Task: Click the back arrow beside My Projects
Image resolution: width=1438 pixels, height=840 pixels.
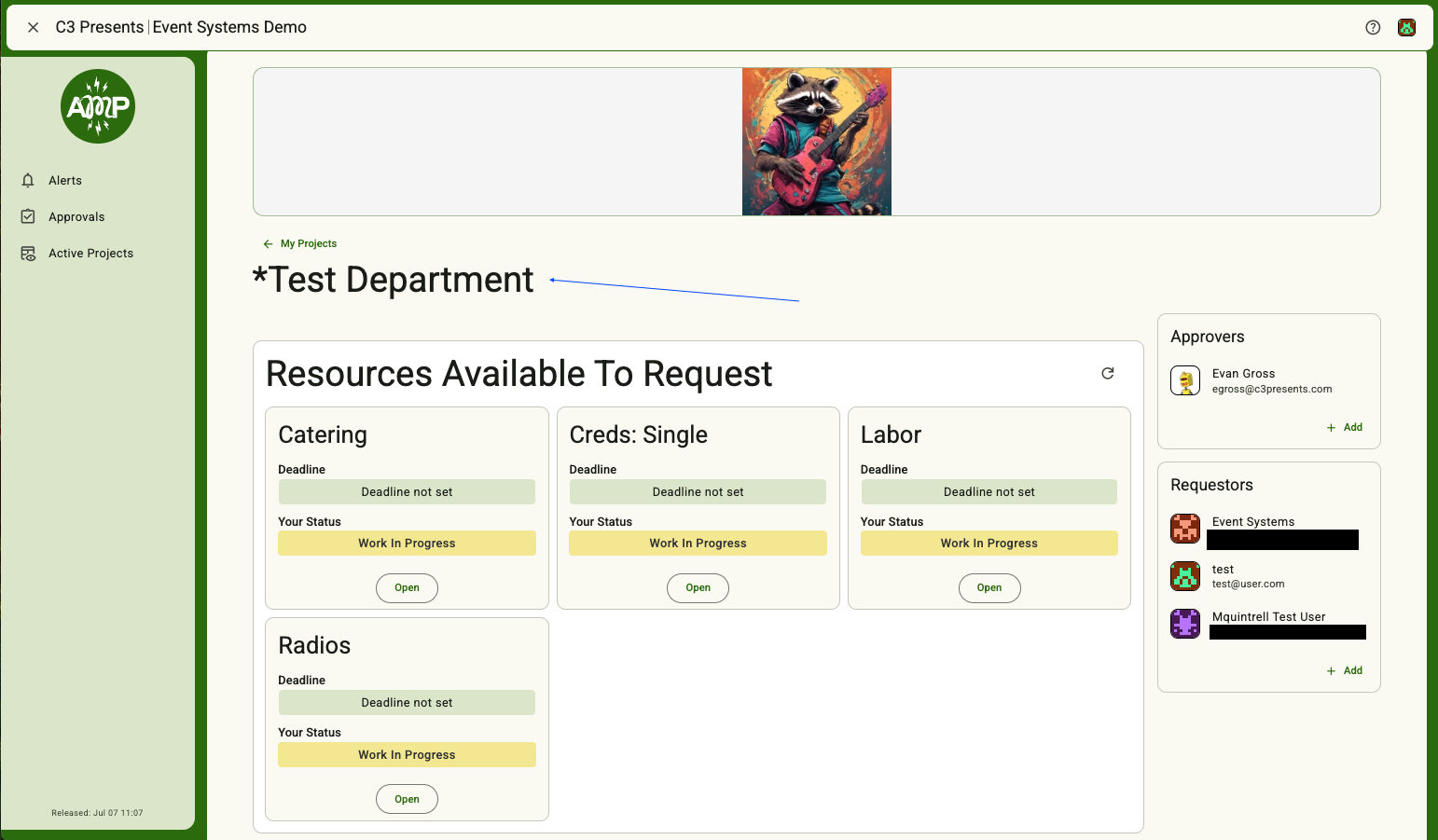Action: coord(268,243)
